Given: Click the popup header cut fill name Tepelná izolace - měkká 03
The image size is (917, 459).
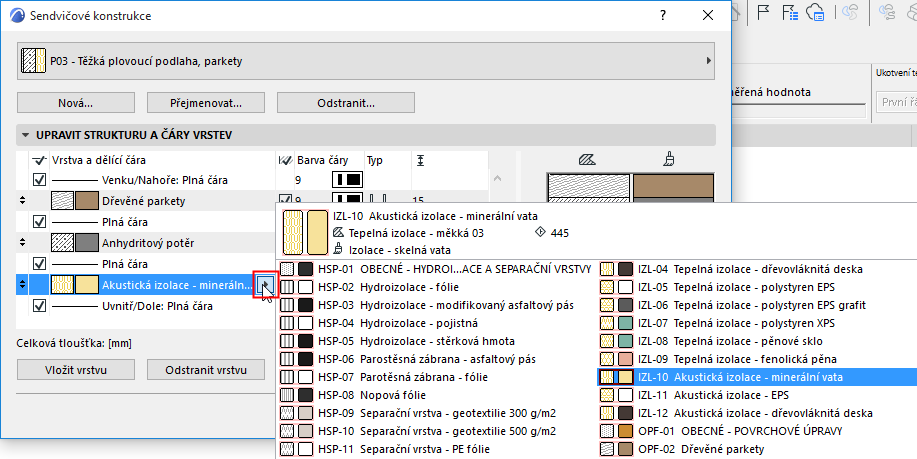Looking at the screenshot, I should tap(416, 233).
